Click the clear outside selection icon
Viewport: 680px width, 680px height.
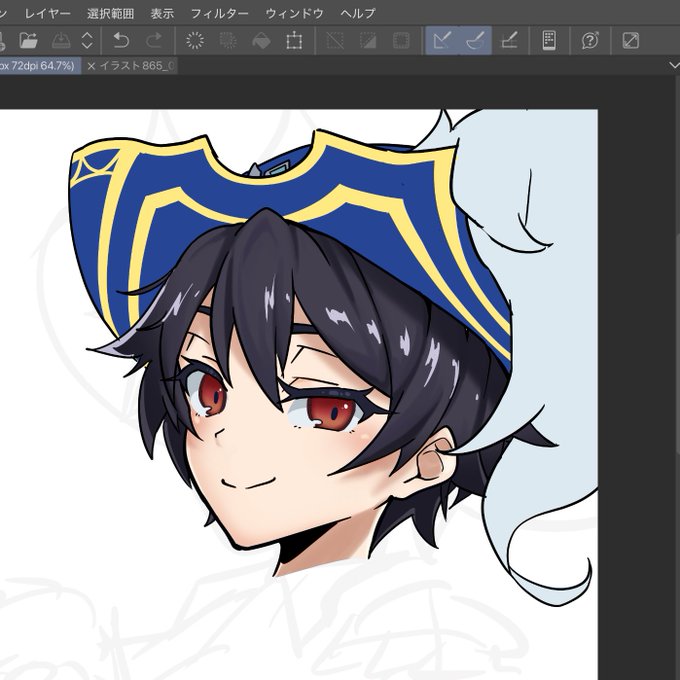tap(228, 41)
